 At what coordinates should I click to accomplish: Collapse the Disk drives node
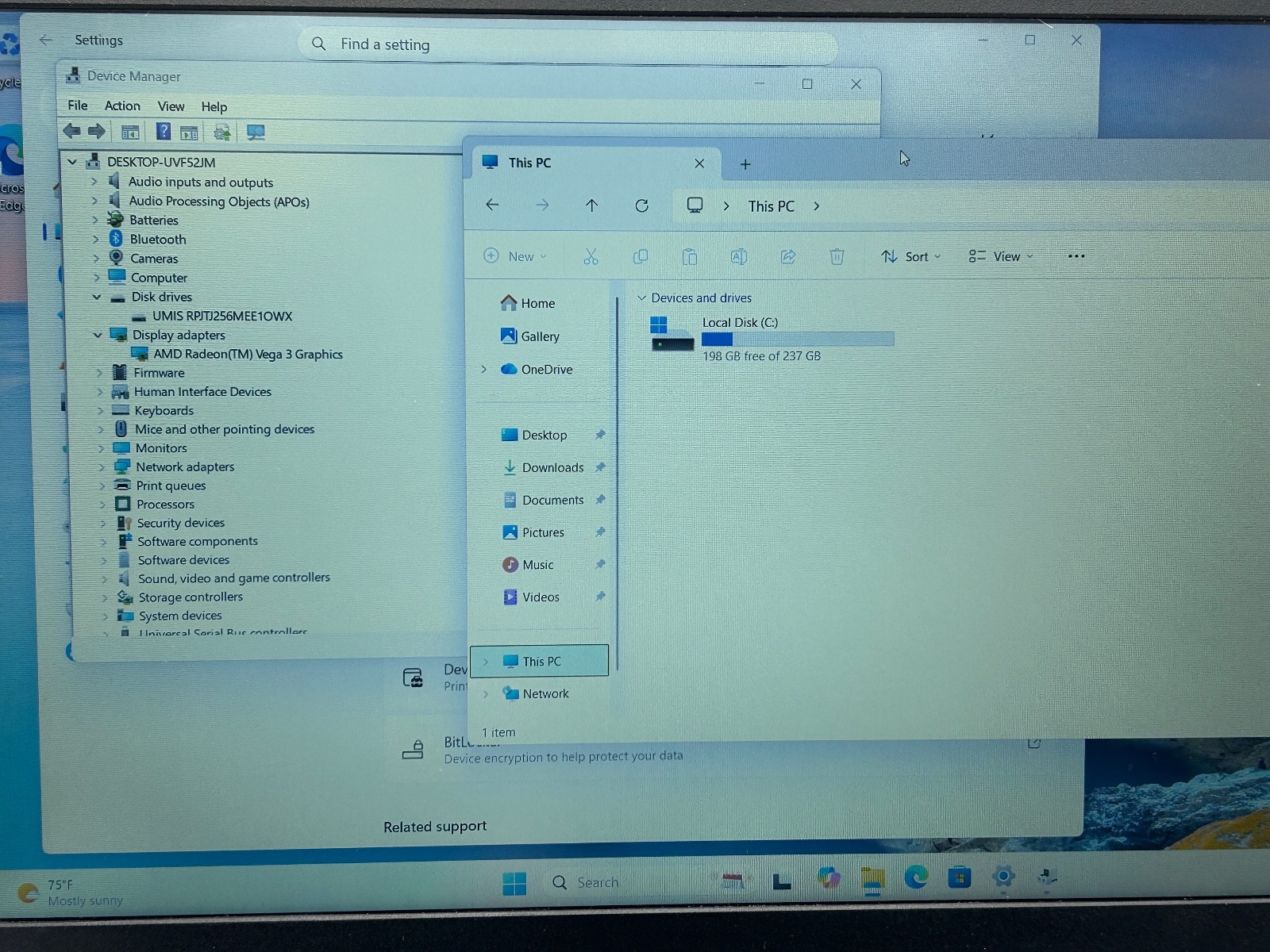point(97,297)
